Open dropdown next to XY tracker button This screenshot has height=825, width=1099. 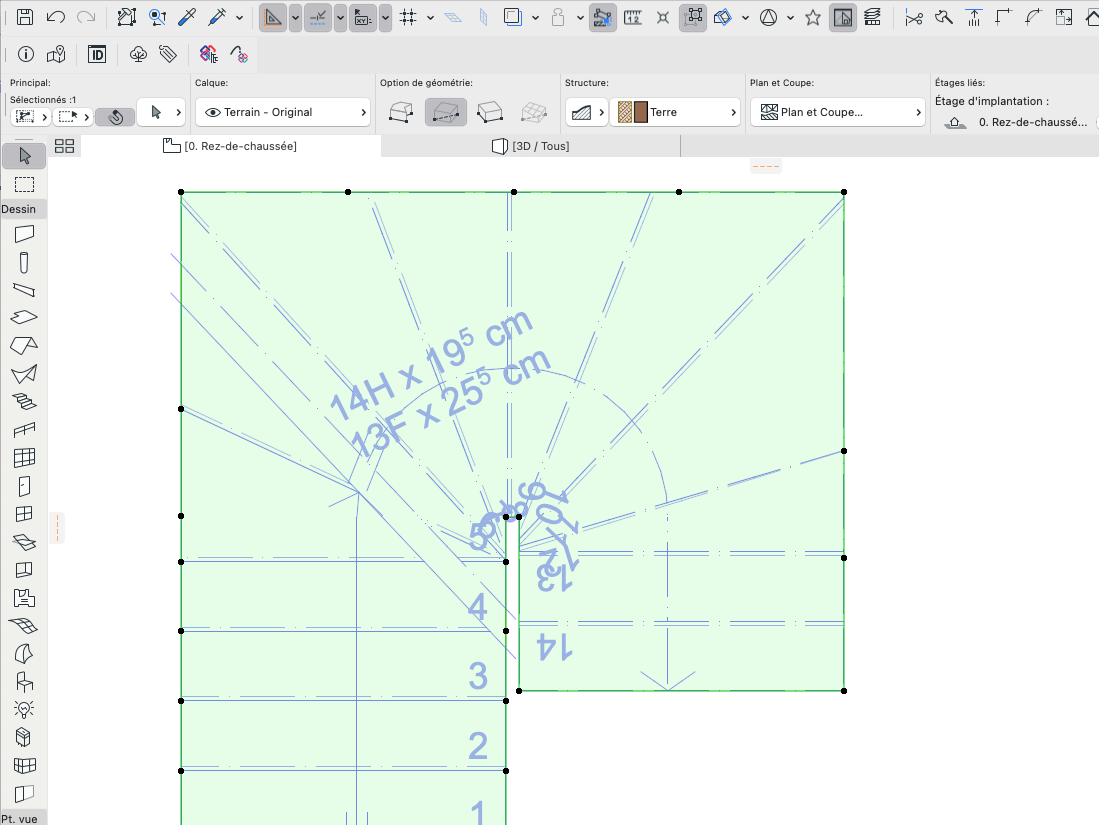pyautogui.click(x=385, y=18)
